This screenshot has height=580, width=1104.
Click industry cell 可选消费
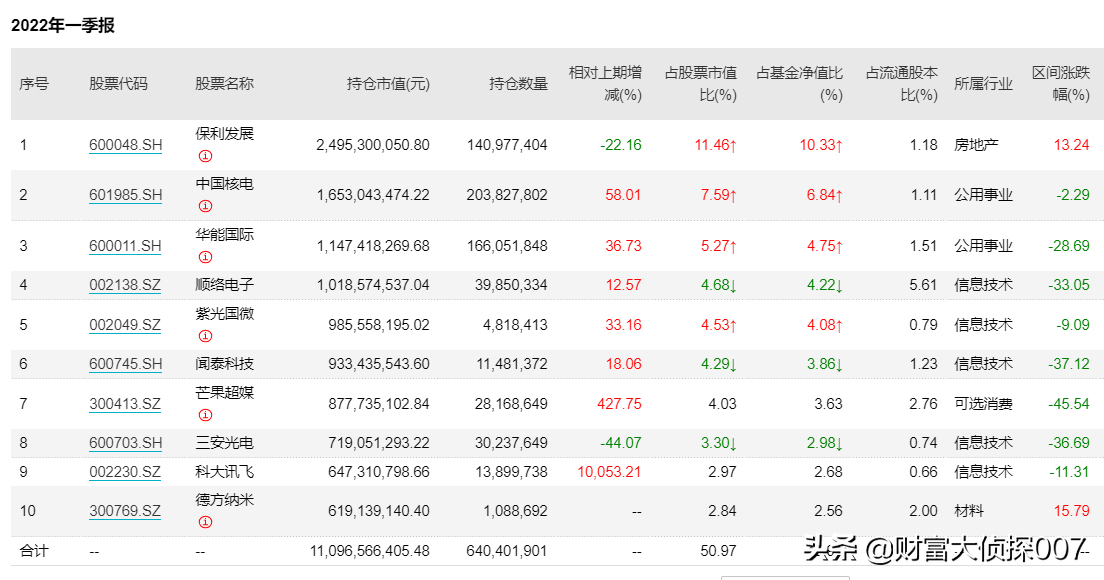984,403
